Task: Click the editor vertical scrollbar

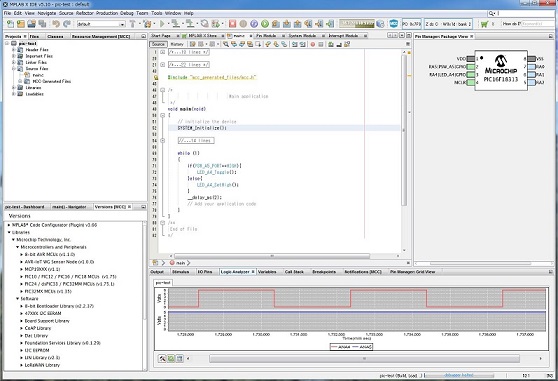Action: pyautogui.click(x=404, y=130)
